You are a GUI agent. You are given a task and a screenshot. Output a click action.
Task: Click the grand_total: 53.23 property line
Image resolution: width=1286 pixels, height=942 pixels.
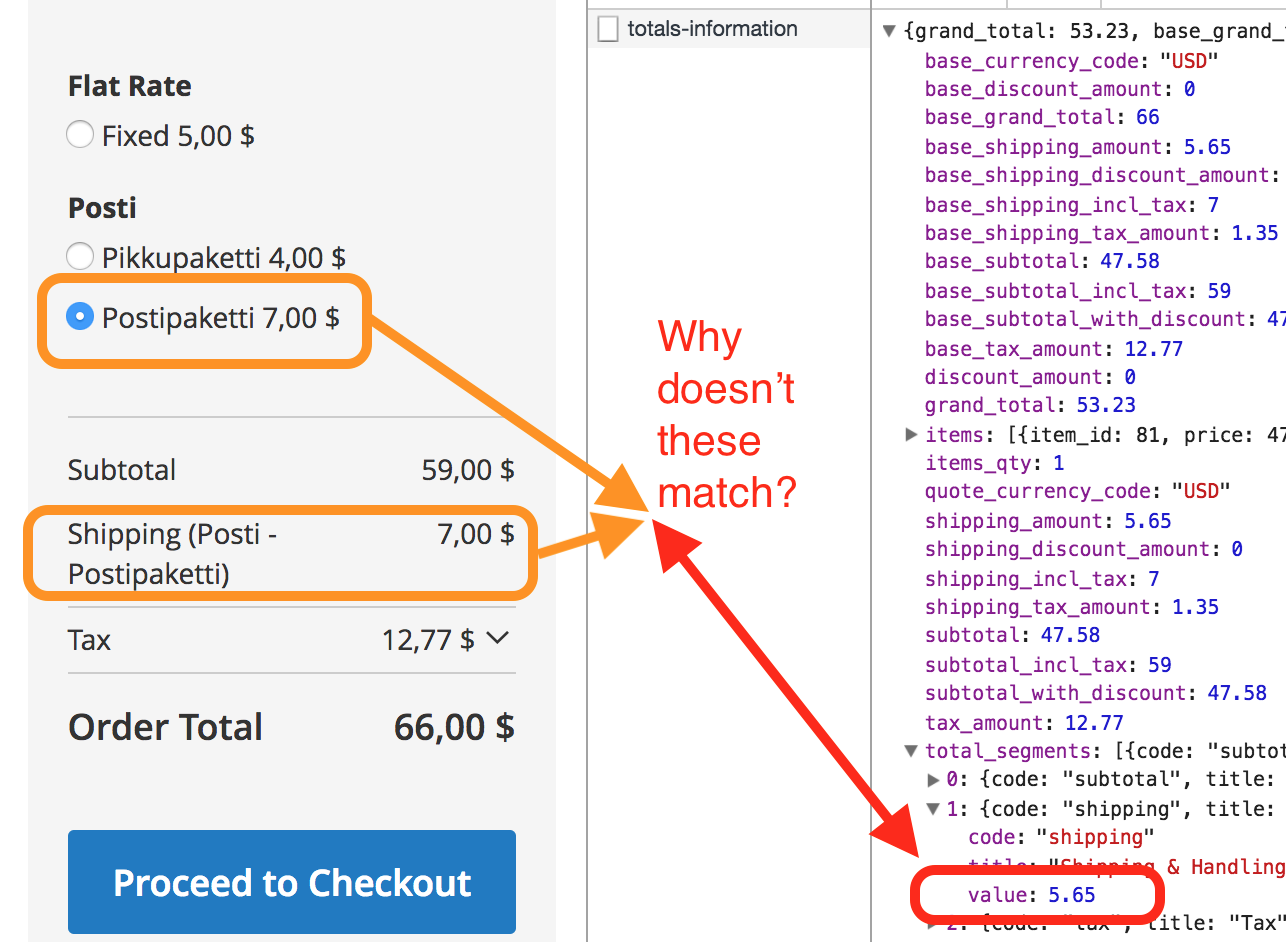point(1030,405)
